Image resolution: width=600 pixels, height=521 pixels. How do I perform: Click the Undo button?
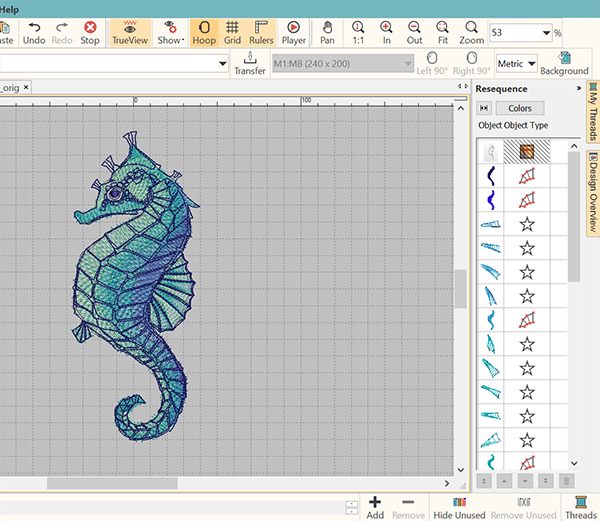pos(34,31)
